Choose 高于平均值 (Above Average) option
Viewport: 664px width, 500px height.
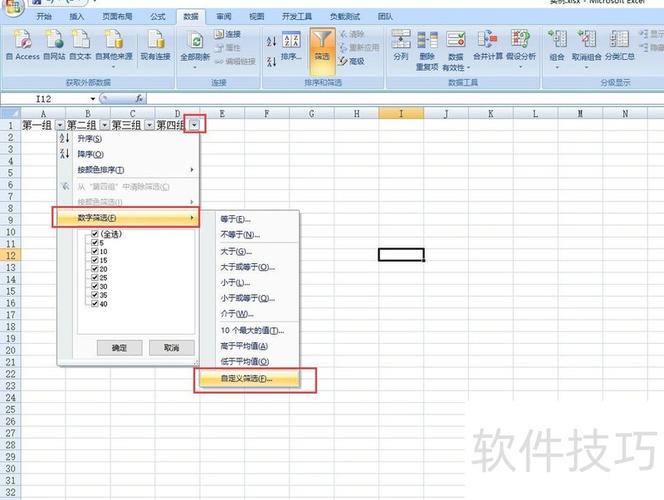point(250,346)
